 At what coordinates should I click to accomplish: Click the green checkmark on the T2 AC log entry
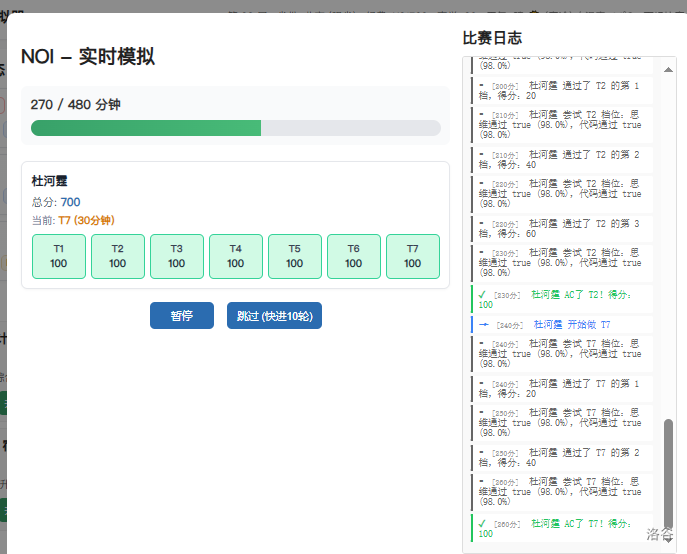[x=482, y=295]
